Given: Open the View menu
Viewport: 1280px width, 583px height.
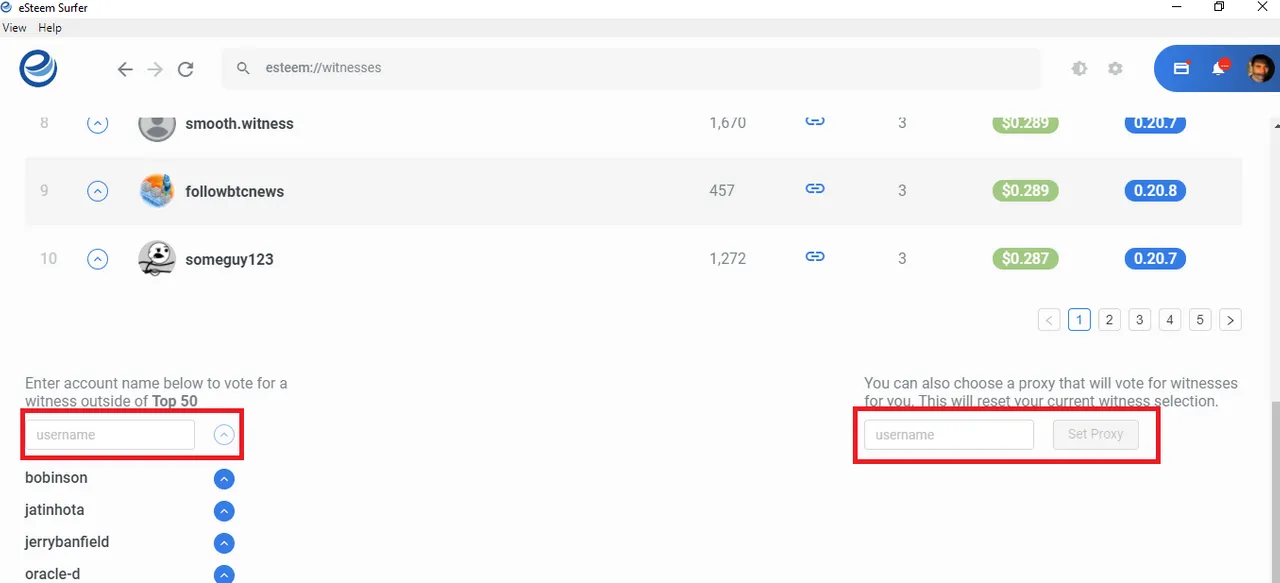Looking at the screenshot, I should [14, 28].
